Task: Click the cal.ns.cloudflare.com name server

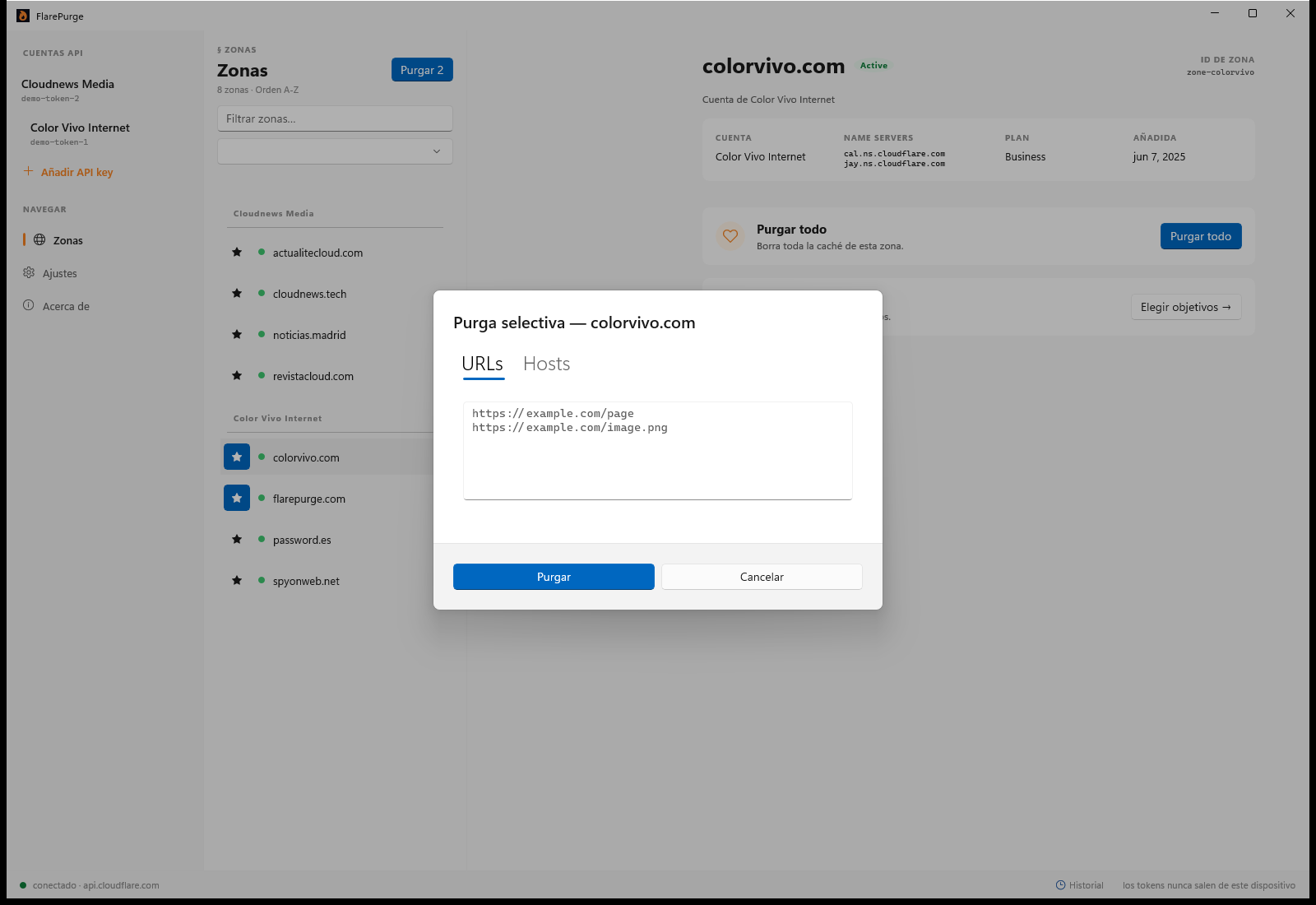Action: 894,154
